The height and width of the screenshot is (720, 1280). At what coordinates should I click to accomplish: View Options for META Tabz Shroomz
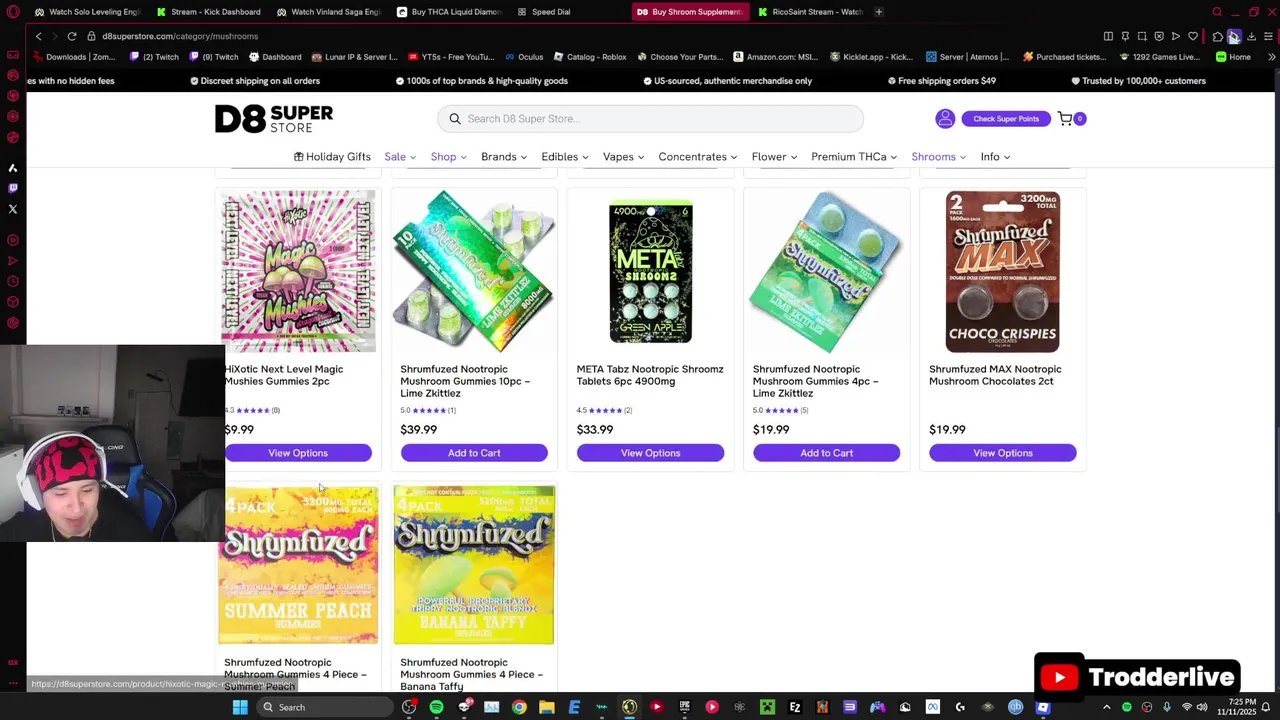point(650,453)
